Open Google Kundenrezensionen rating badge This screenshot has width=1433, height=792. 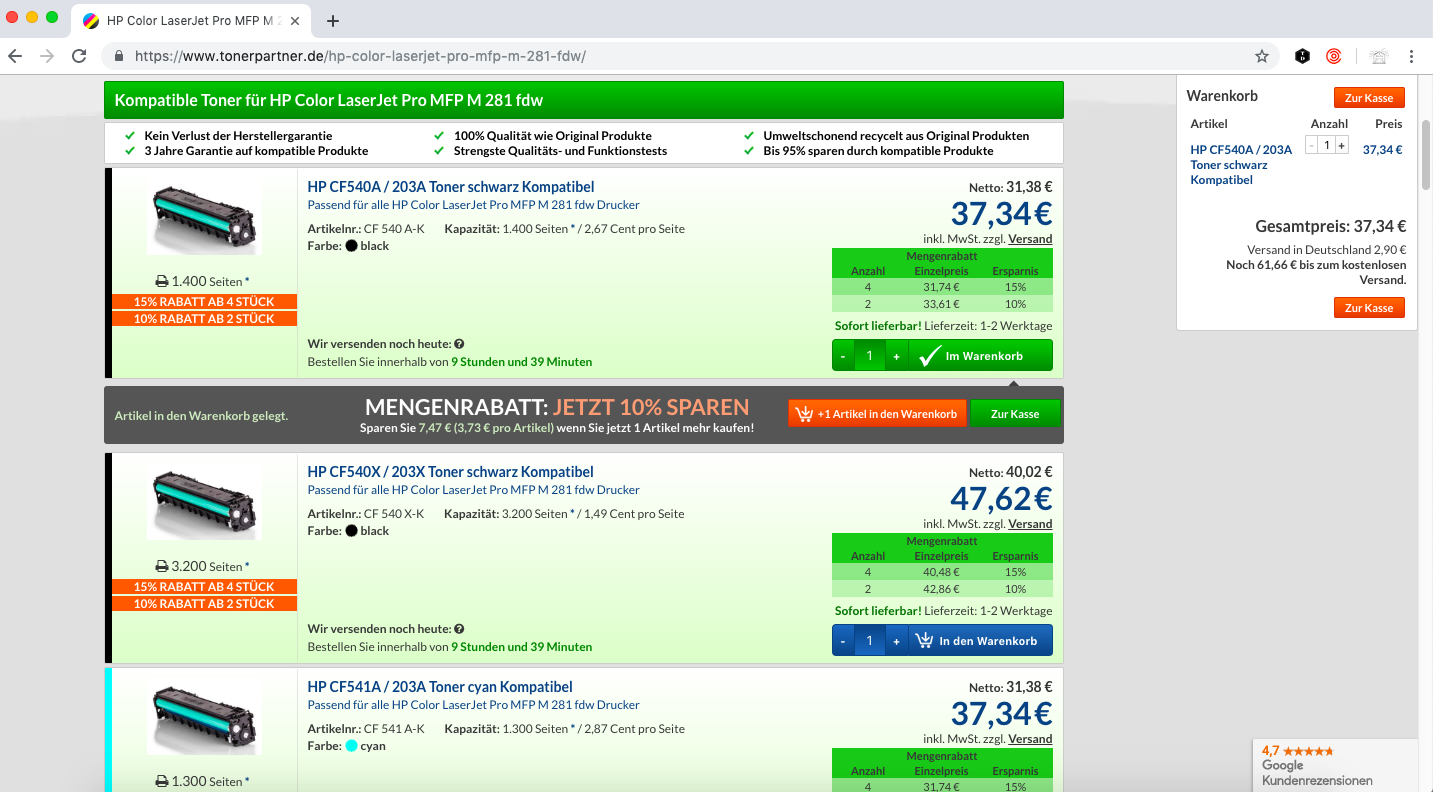[x=1335, y=765]
